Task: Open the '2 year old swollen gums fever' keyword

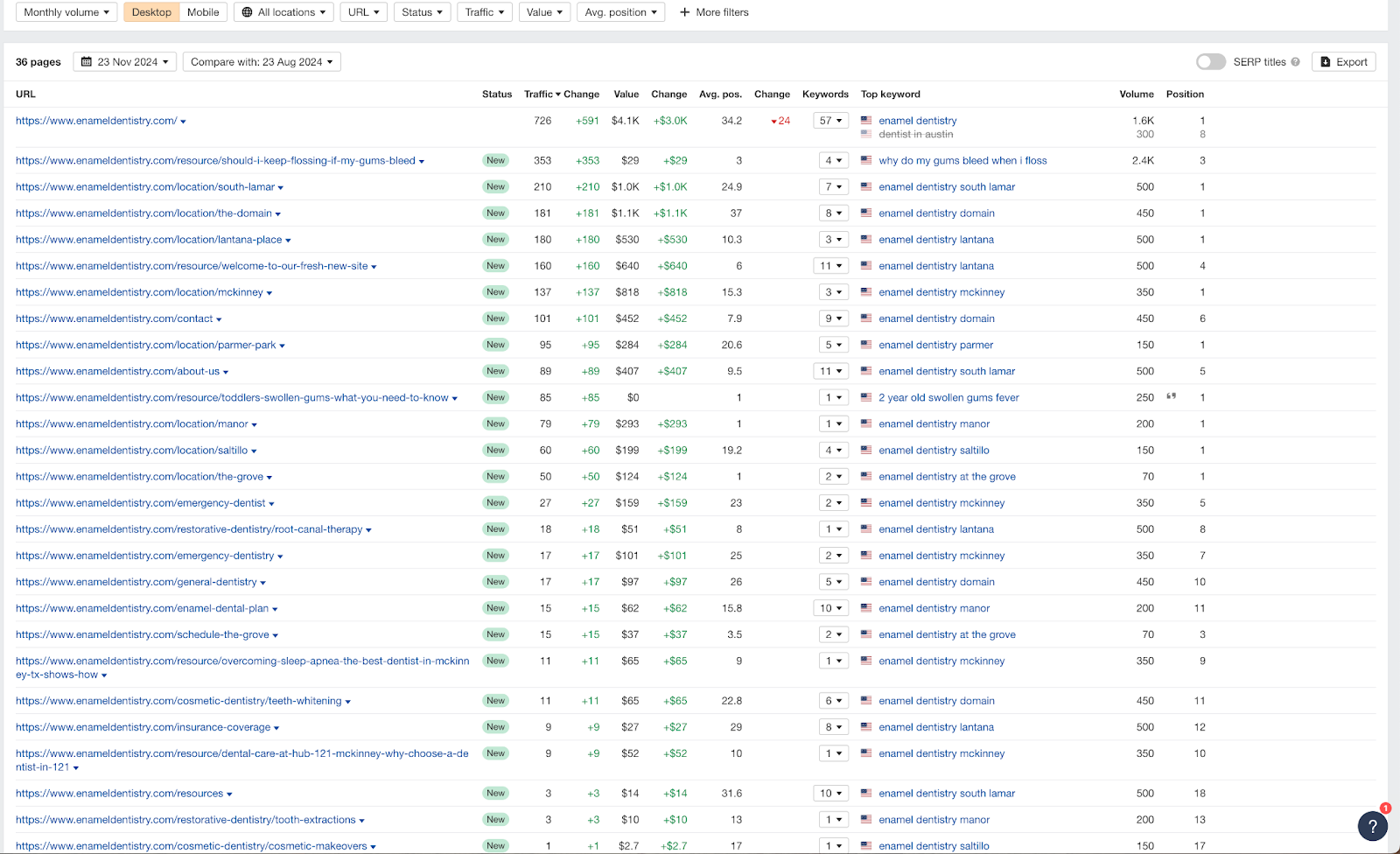Action: click(x=948, y=397)
